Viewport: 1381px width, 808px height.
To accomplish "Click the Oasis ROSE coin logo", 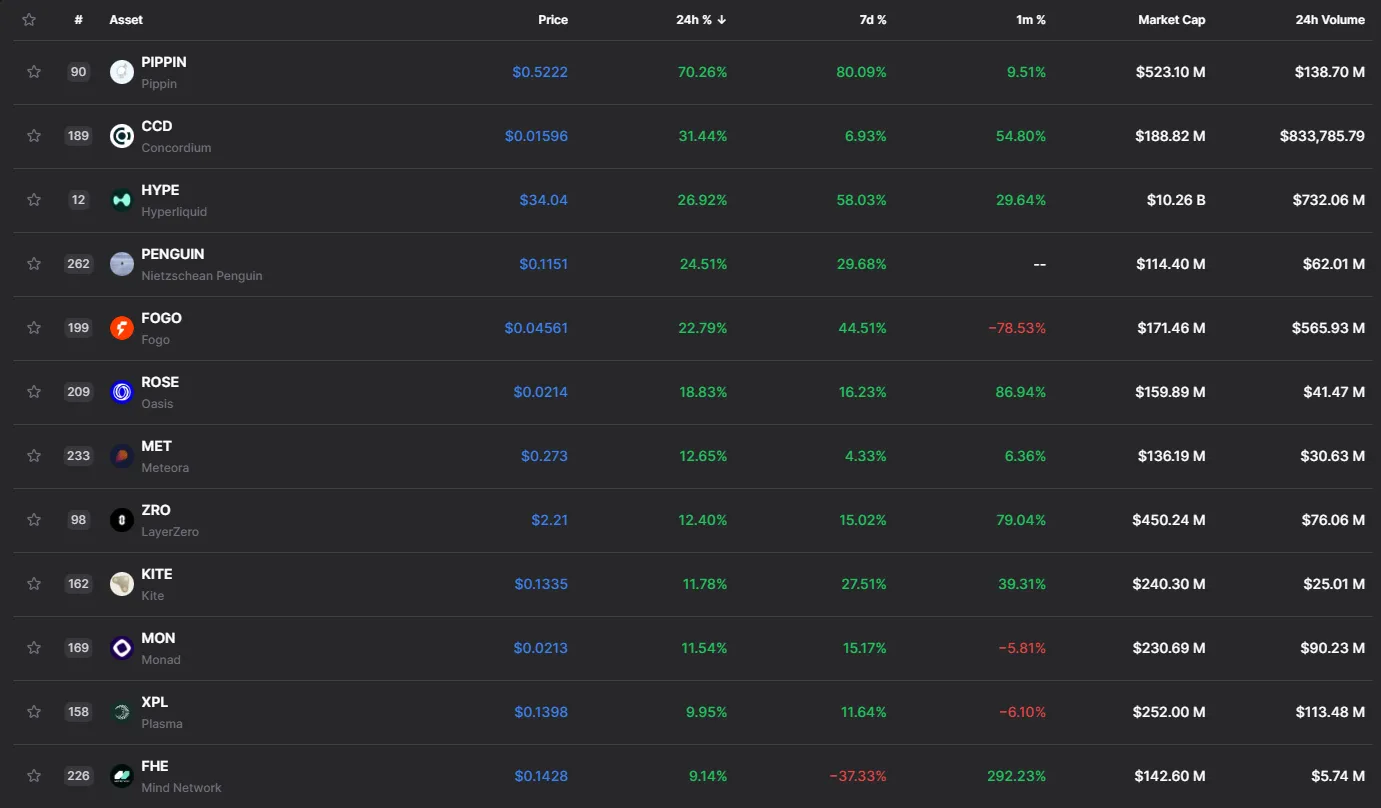I will pyautogui.click(x=122, y=391).
